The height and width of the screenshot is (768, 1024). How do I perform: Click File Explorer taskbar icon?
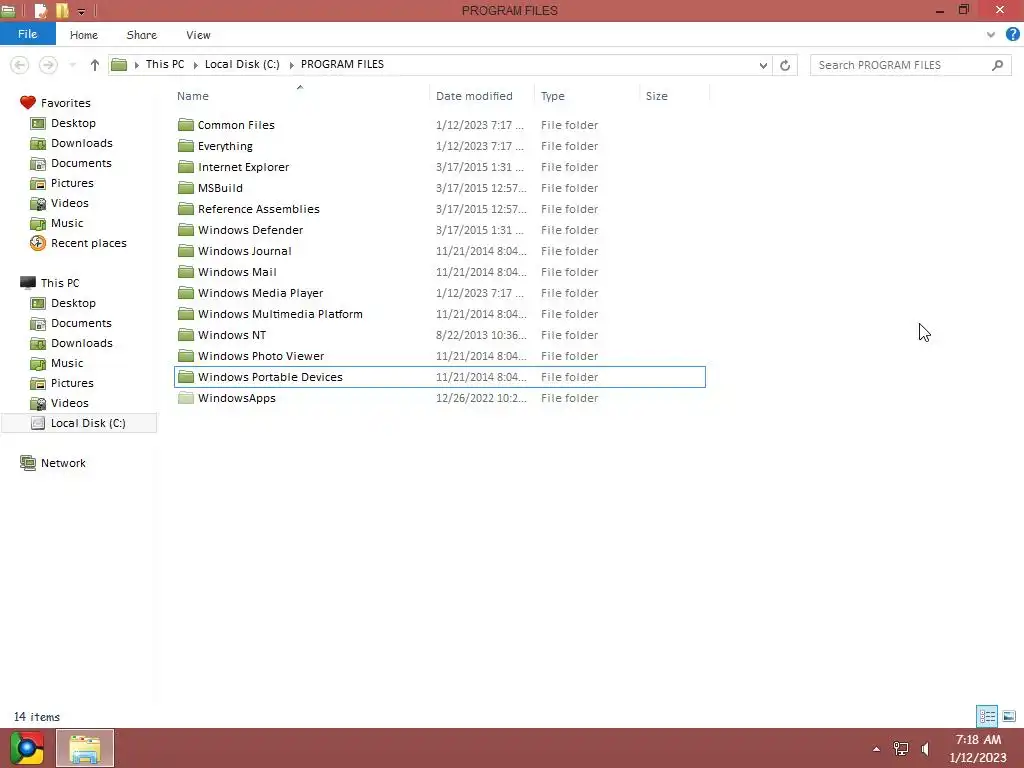click(85, 748)
